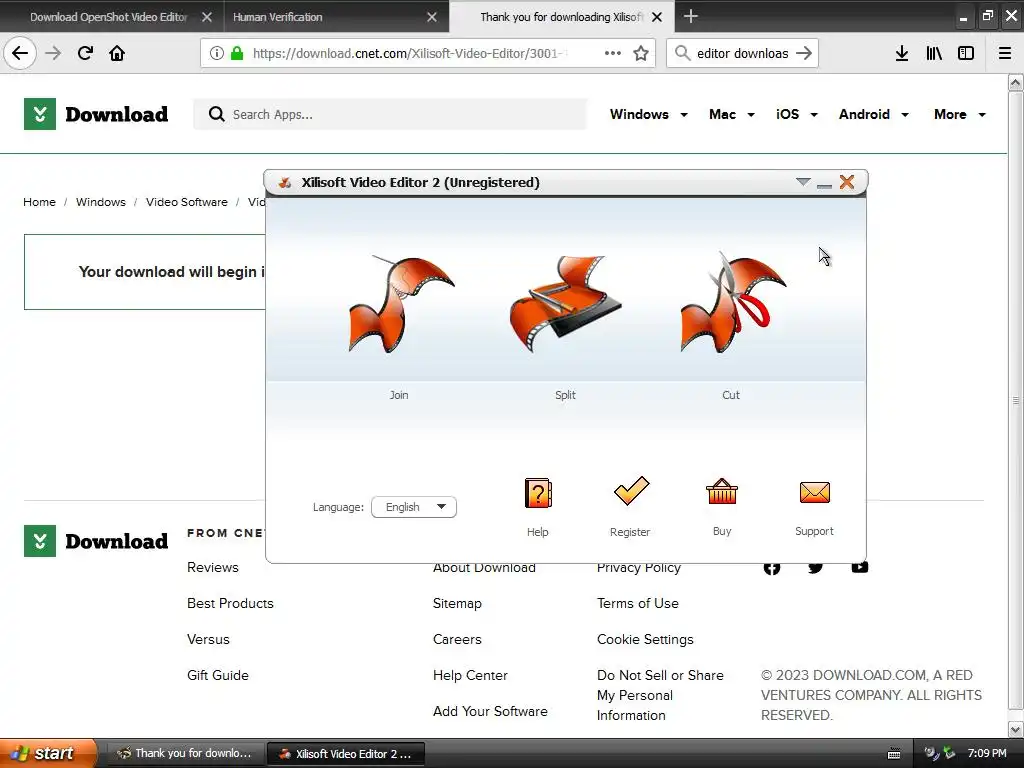Open page actions three-dots menu in URL bar

tap(613, 53)
